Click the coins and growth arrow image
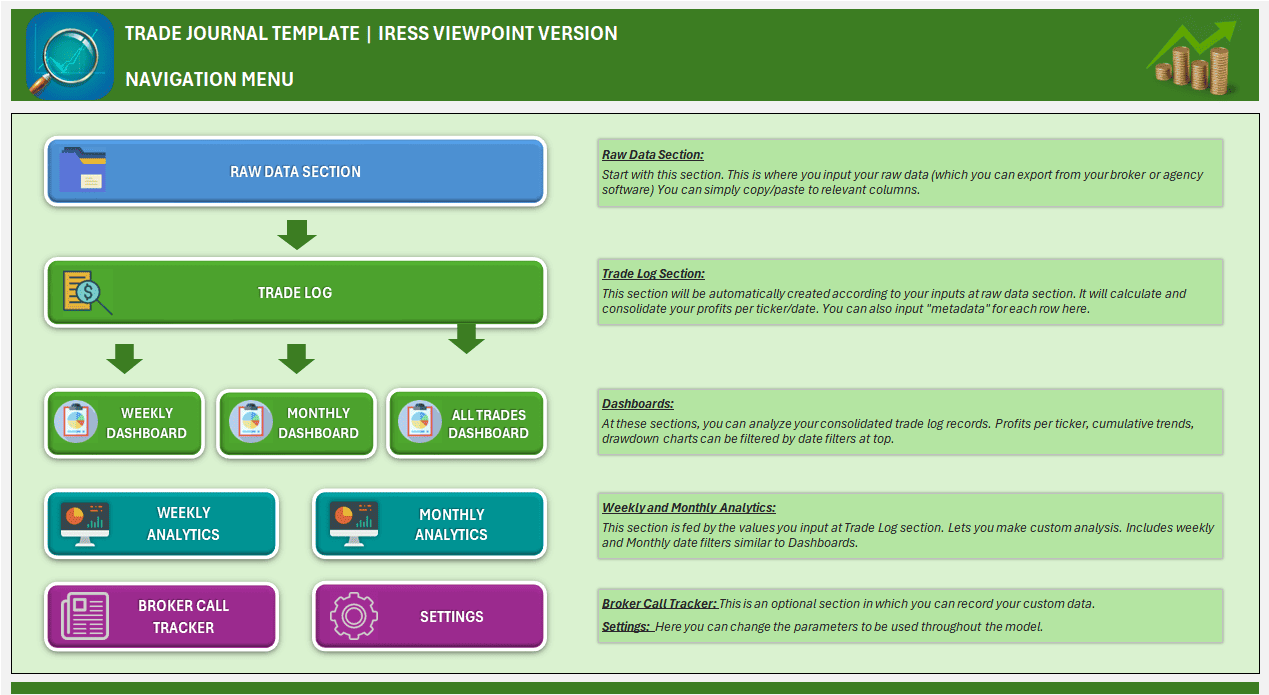 [x=1190, y=58]
